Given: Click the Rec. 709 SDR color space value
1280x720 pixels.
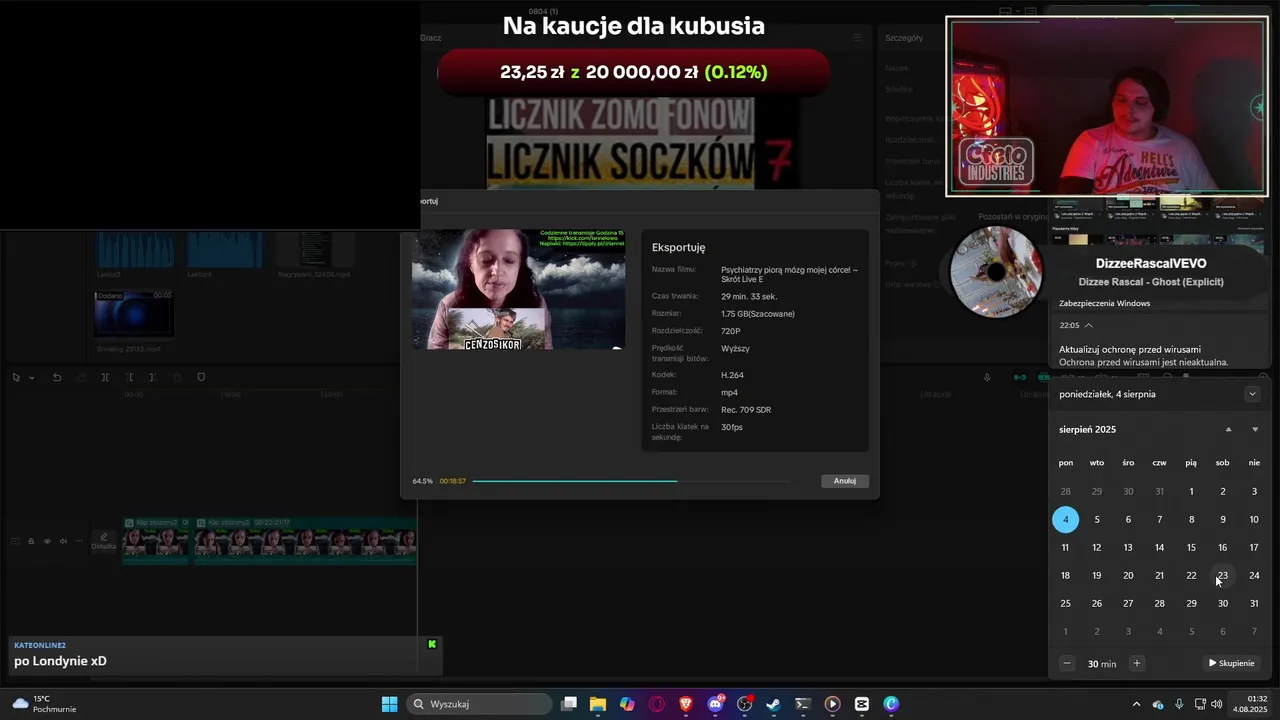Looking at the screenshot, I should [x=746, y=410].
